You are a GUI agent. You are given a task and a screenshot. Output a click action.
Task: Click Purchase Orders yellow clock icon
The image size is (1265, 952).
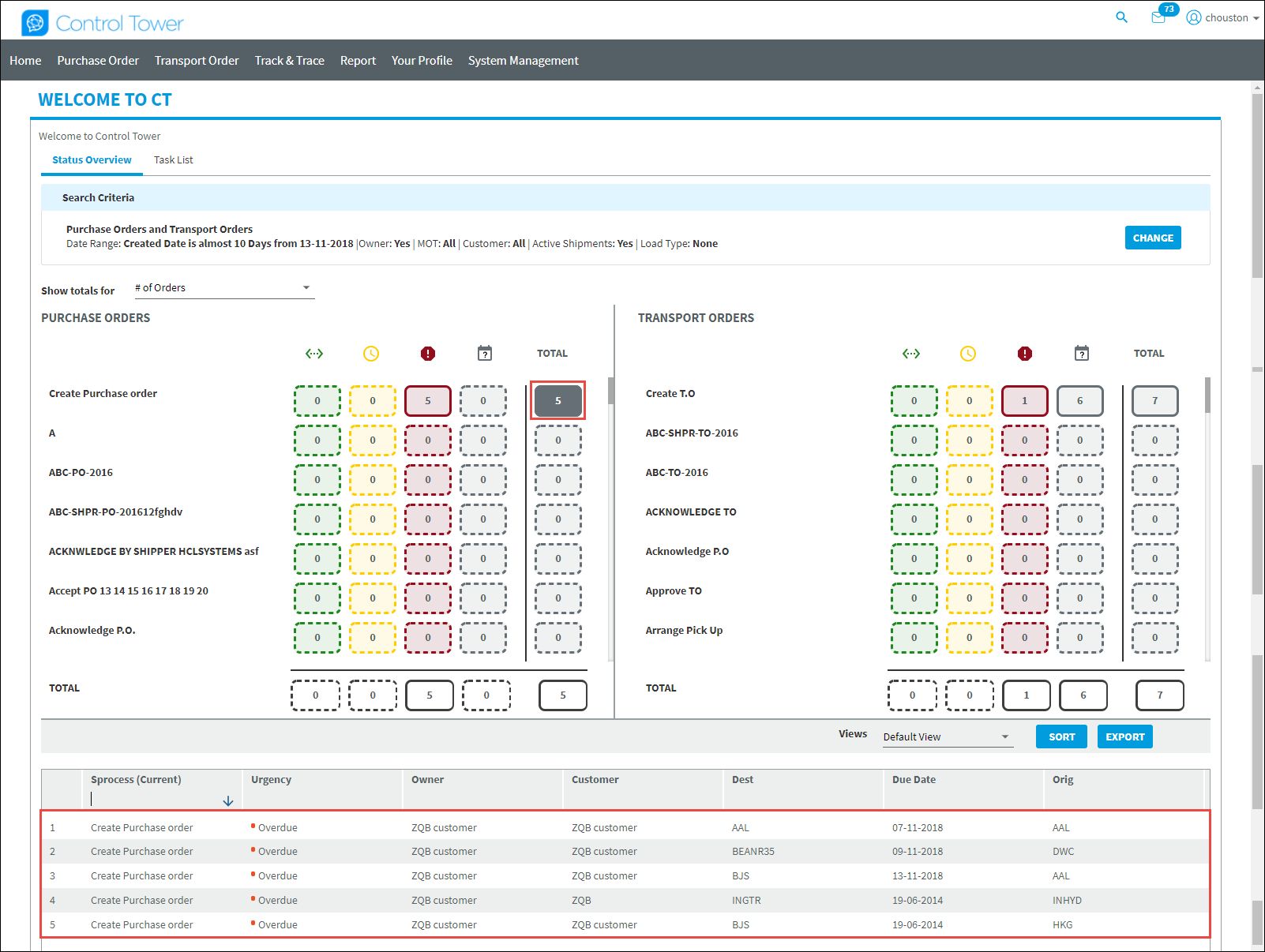click(371, 354)
